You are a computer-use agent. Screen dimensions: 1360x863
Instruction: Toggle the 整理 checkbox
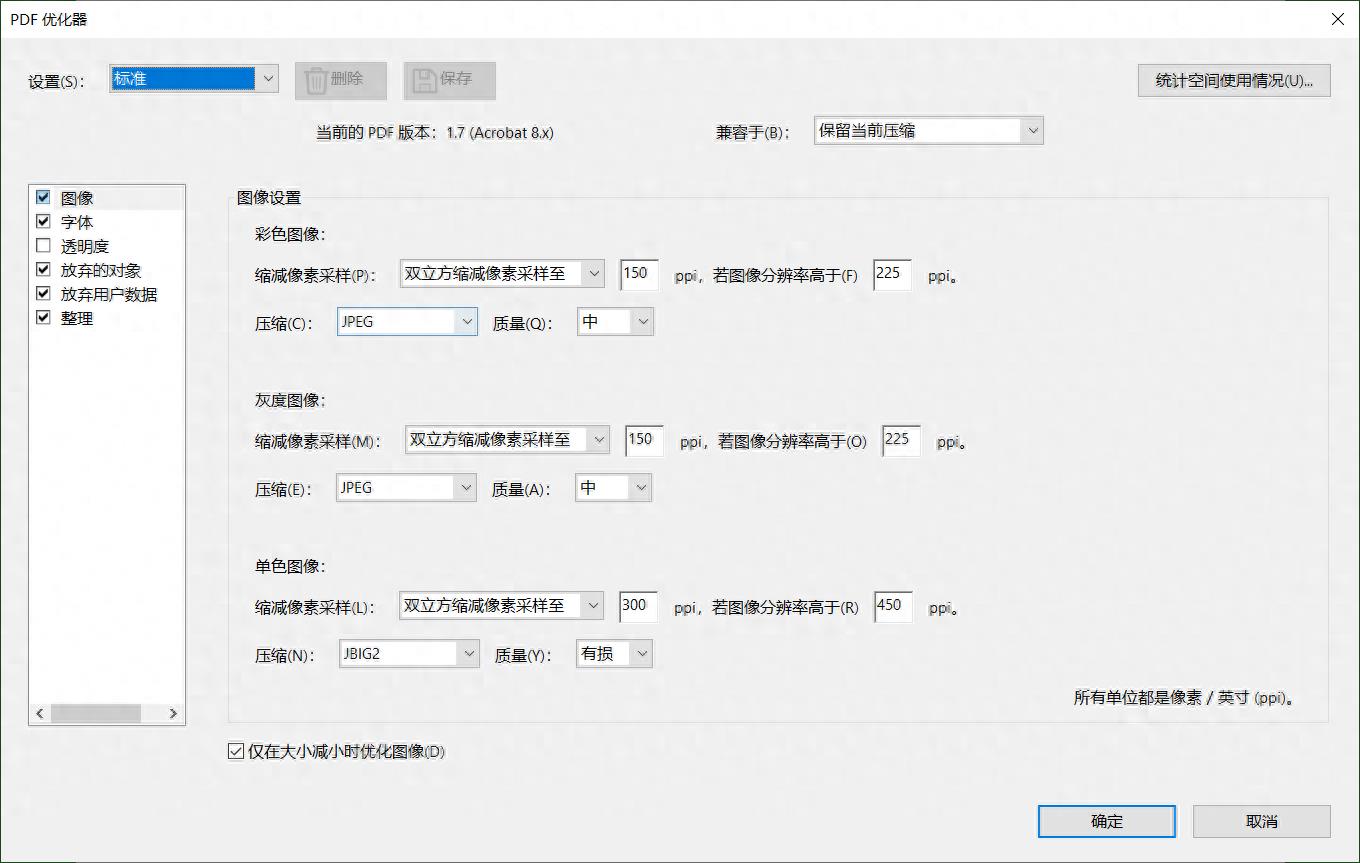click(x=43, y=318)
